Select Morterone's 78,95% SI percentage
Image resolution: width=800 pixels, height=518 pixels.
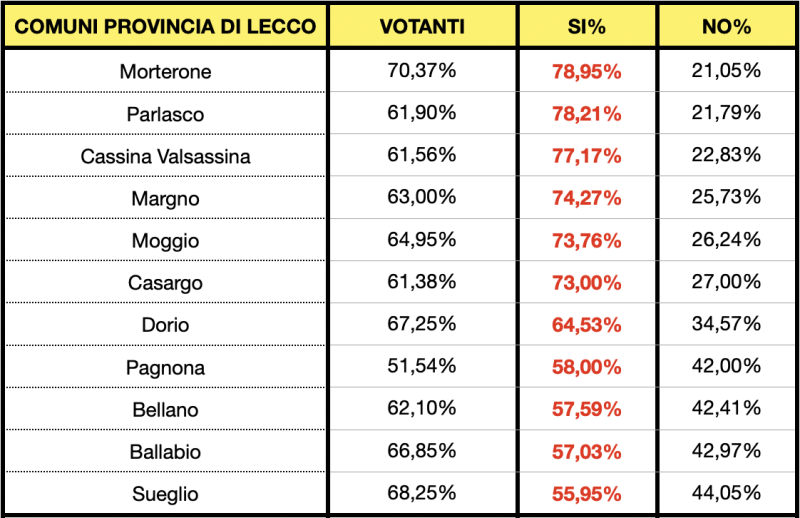click(x=586, y=72)
